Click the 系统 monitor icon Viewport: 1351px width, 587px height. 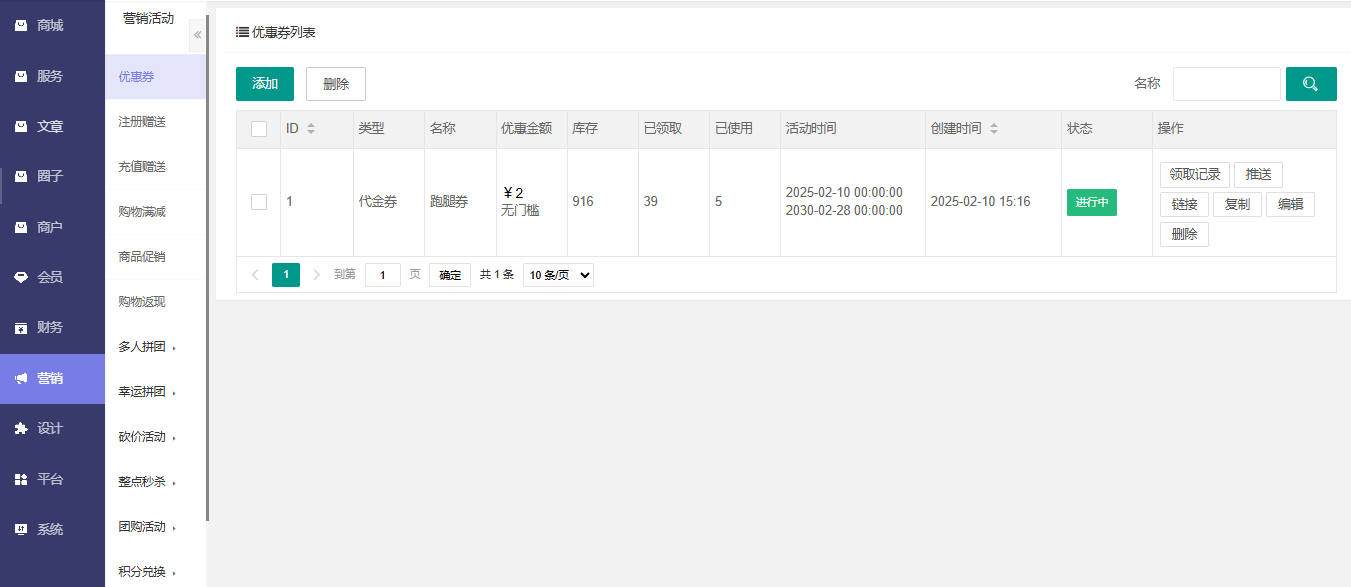20,530
